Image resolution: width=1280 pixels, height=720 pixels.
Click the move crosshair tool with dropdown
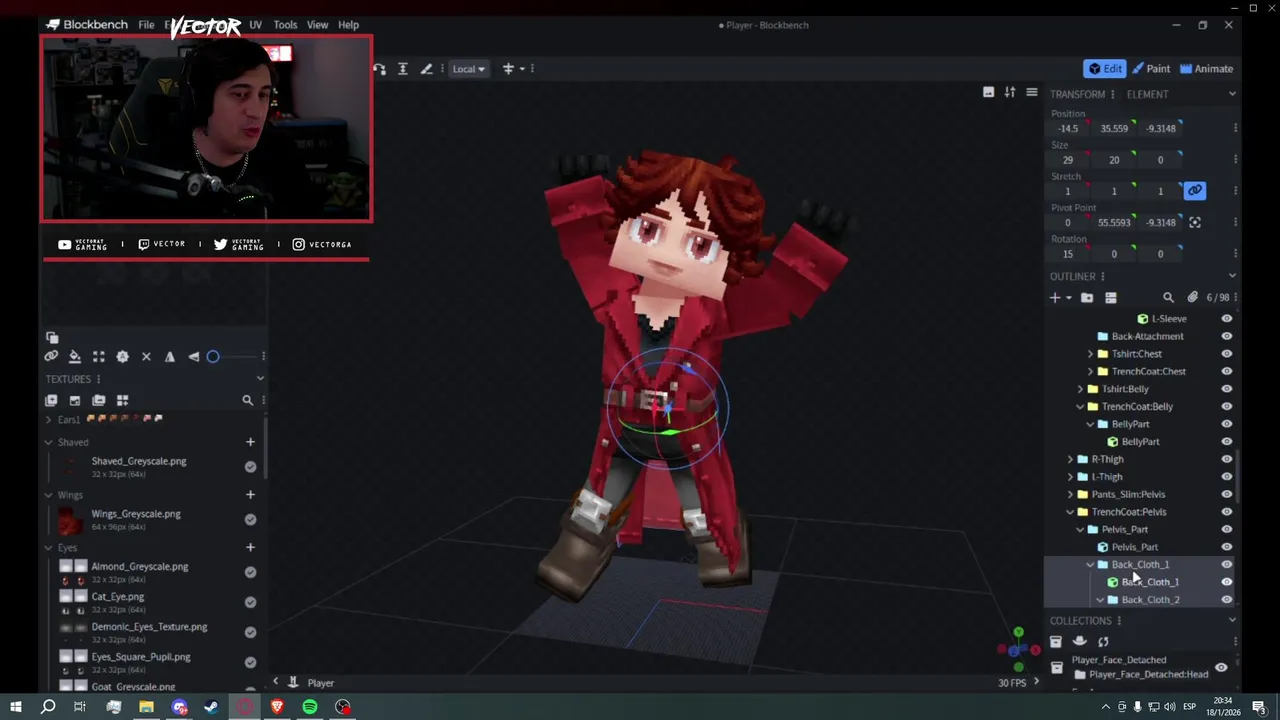tap(508, 68)
